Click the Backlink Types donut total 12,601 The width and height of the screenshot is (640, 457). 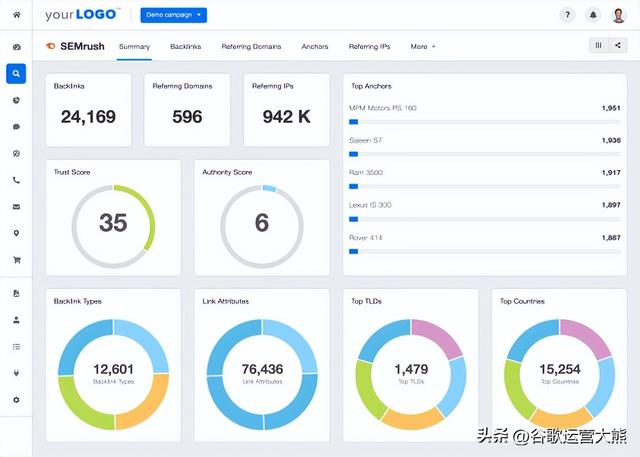point(113,369)
